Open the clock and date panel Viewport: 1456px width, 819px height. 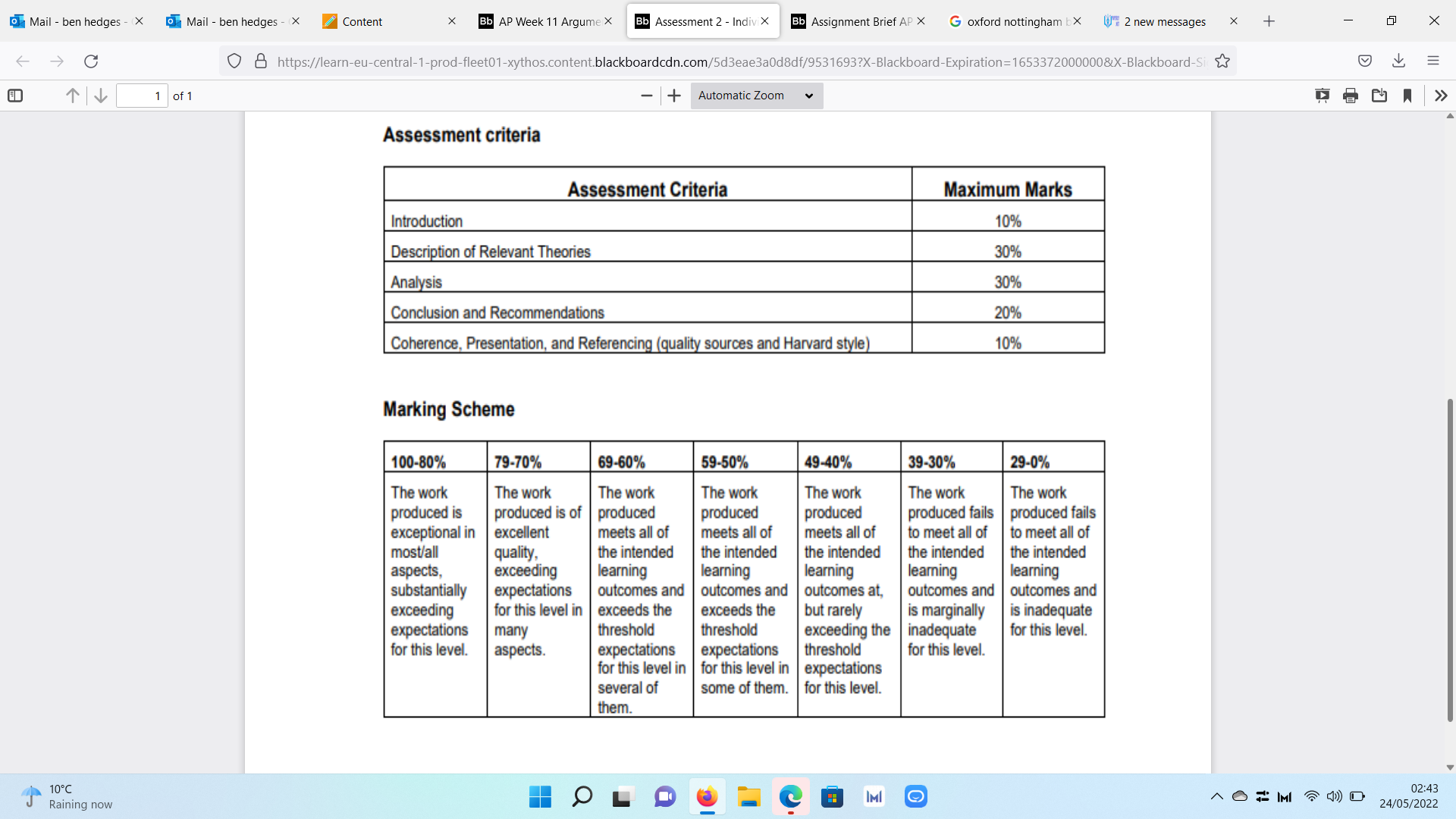[x=1408, y=796]
